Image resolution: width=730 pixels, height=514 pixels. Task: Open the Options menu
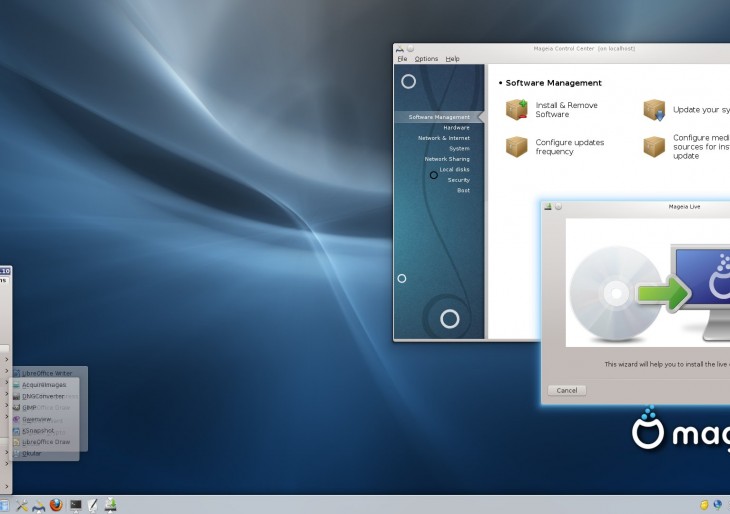click(x=426, y=59)
